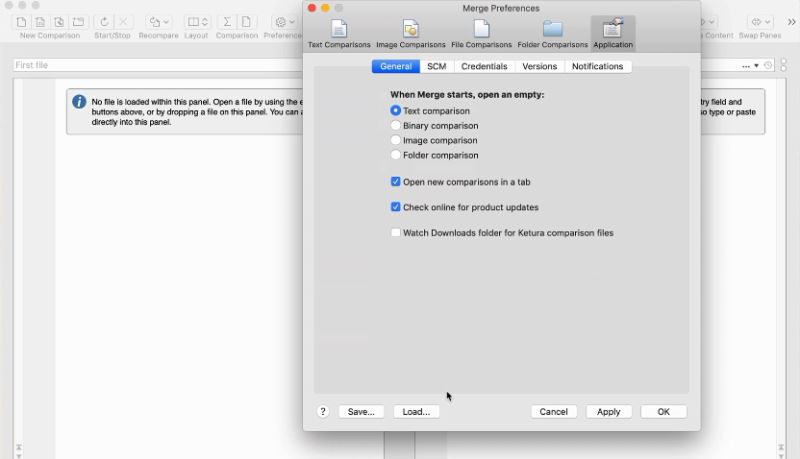The width and height of the screenshot is (800, 459).
Task: Switch to the SCM tab
Action: click(x=436, y=66)
